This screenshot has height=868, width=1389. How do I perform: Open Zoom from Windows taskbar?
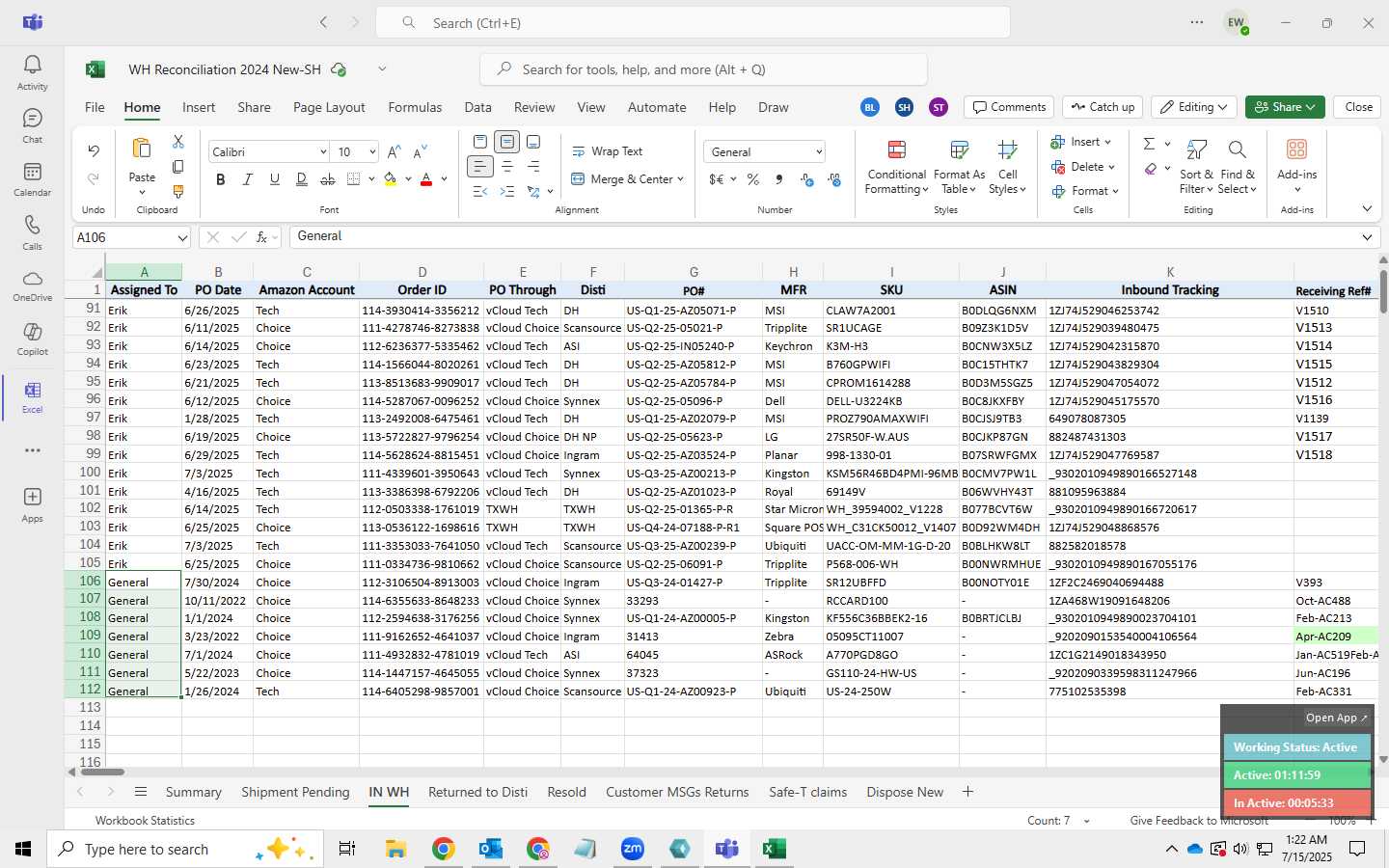(633, 849)
